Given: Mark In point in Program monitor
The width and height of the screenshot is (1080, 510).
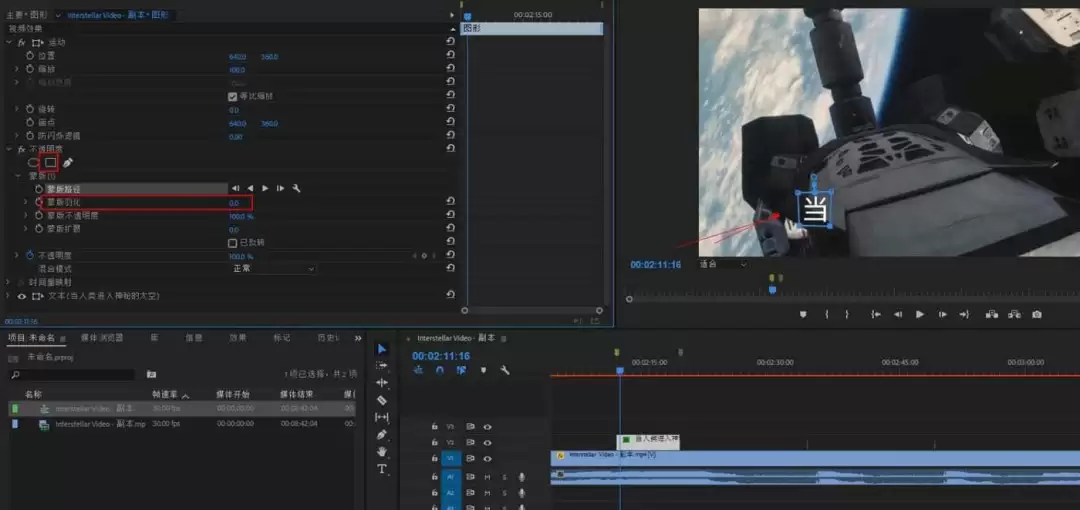Looking at the screenshot, I should [x=827, y=314].
